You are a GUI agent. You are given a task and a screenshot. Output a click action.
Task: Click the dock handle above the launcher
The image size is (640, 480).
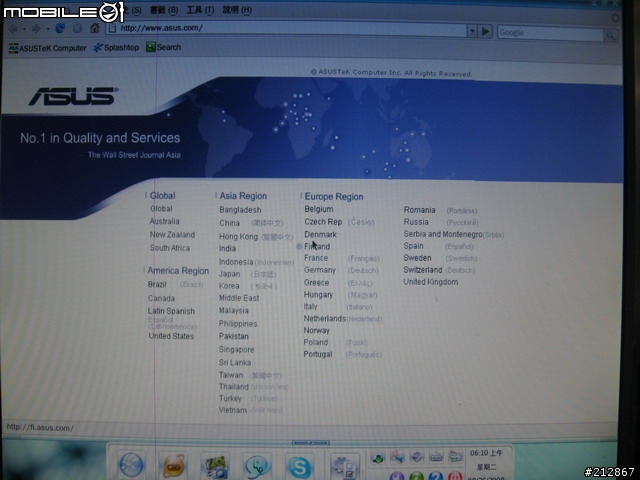(x=311, y=442)
